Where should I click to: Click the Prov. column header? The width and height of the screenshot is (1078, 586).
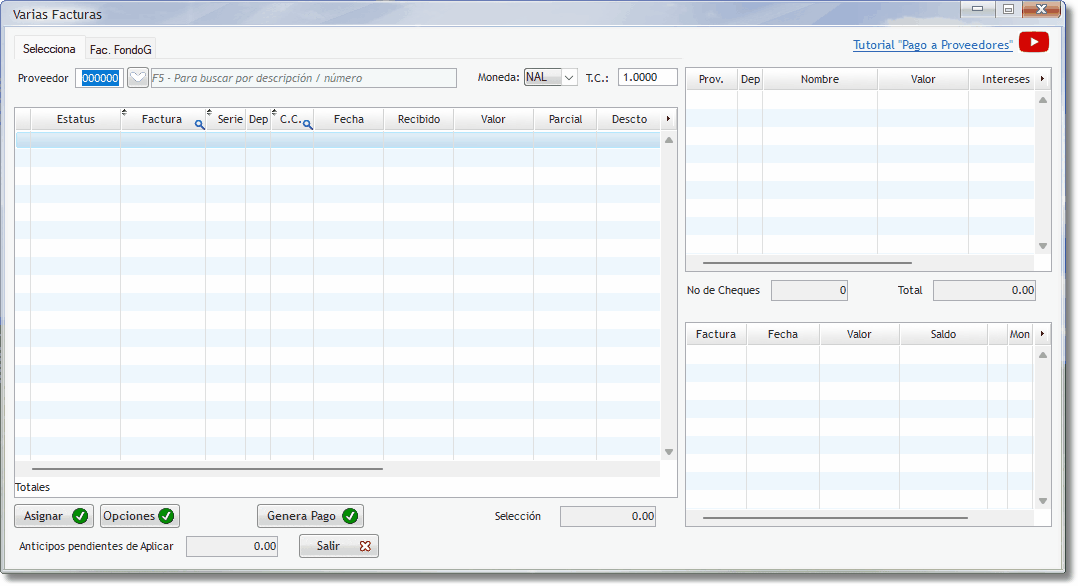[x=711, y=79]
